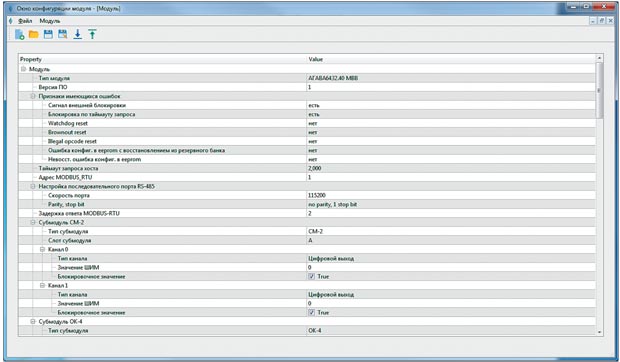
Task: Restore the inner Модуль document window
Action: point(601,21)
